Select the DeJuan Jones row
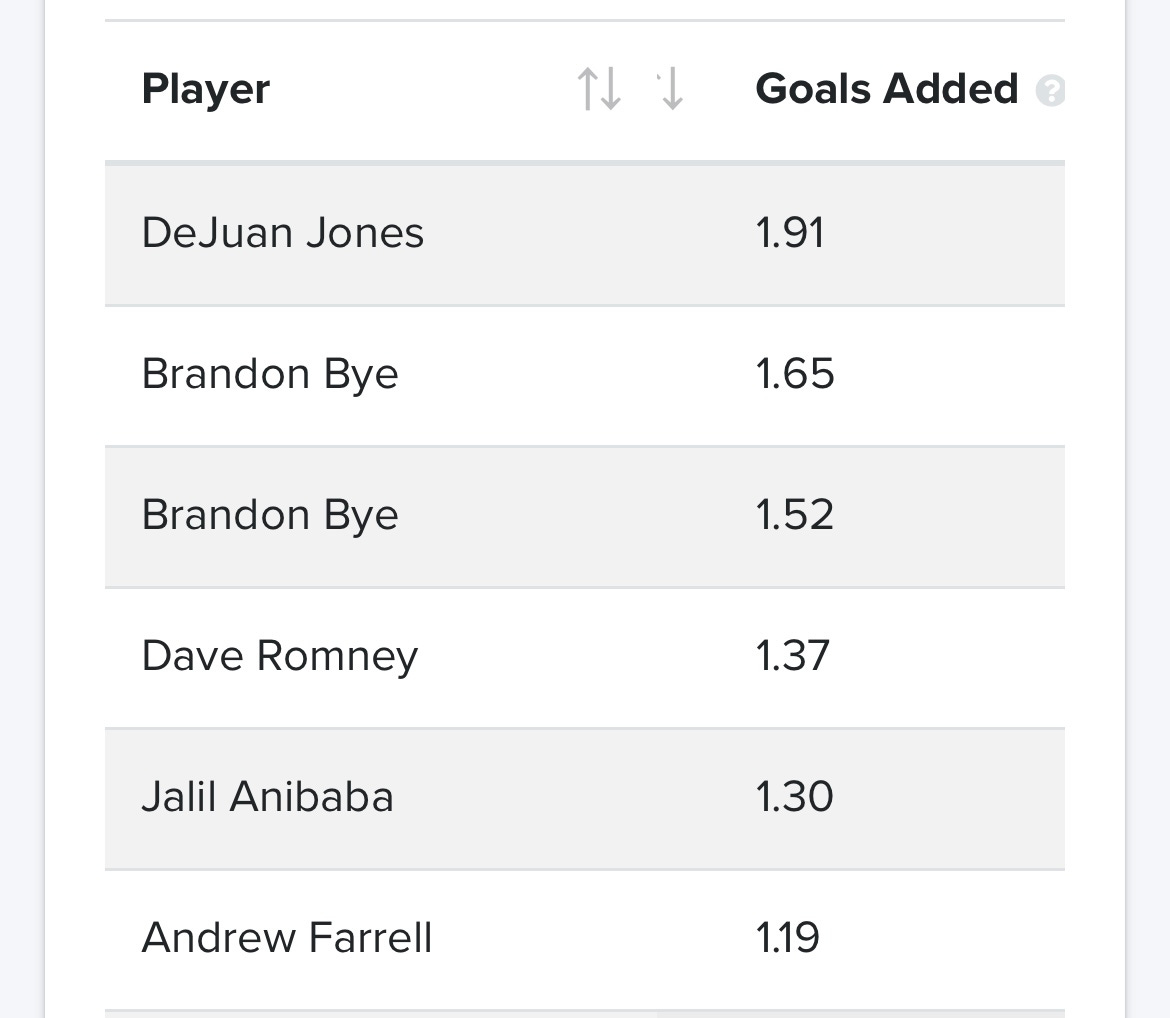1170x1018 pixels. [x=285, y=232]
